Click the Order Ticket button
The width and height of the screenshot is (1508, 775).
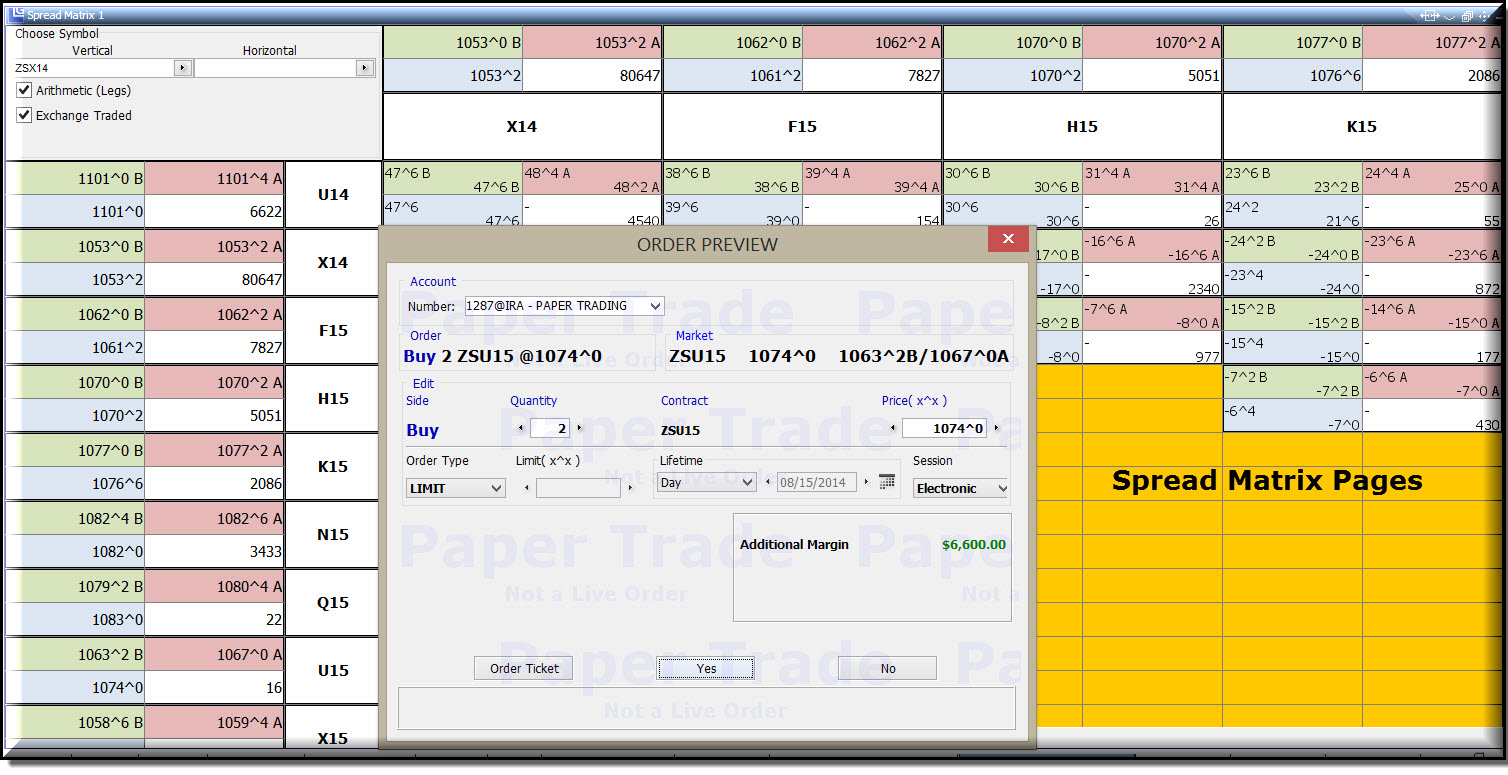point(524,668)
